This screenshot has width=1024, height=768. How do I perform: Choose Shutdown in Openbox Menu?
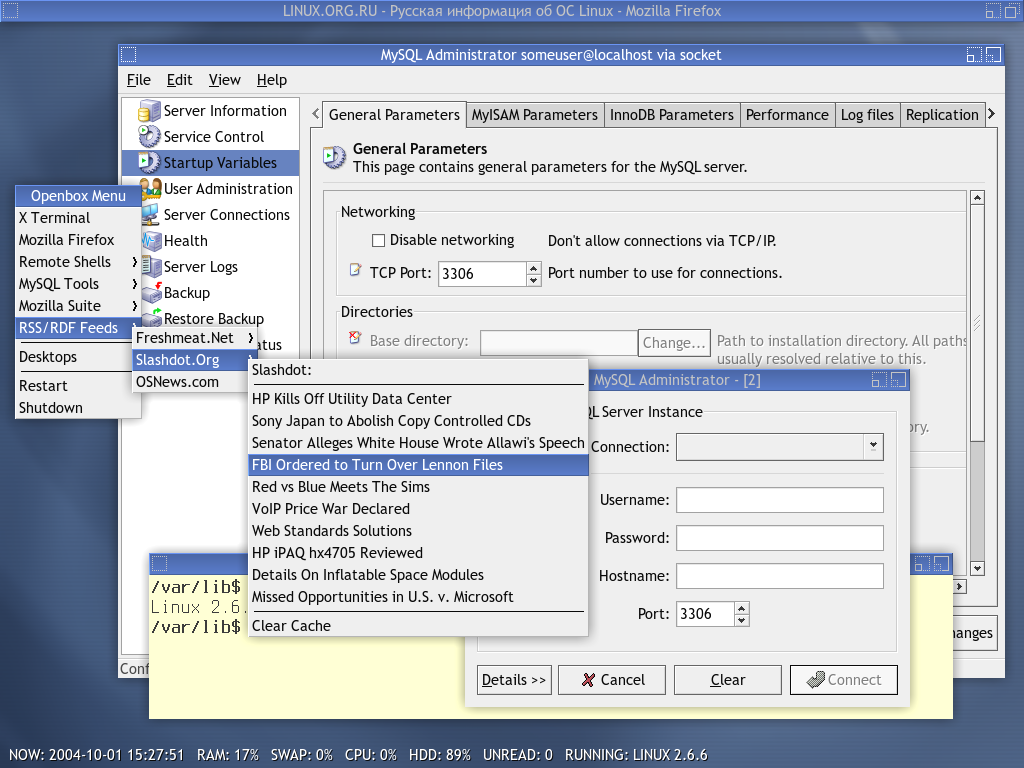(x=78, y=408)
